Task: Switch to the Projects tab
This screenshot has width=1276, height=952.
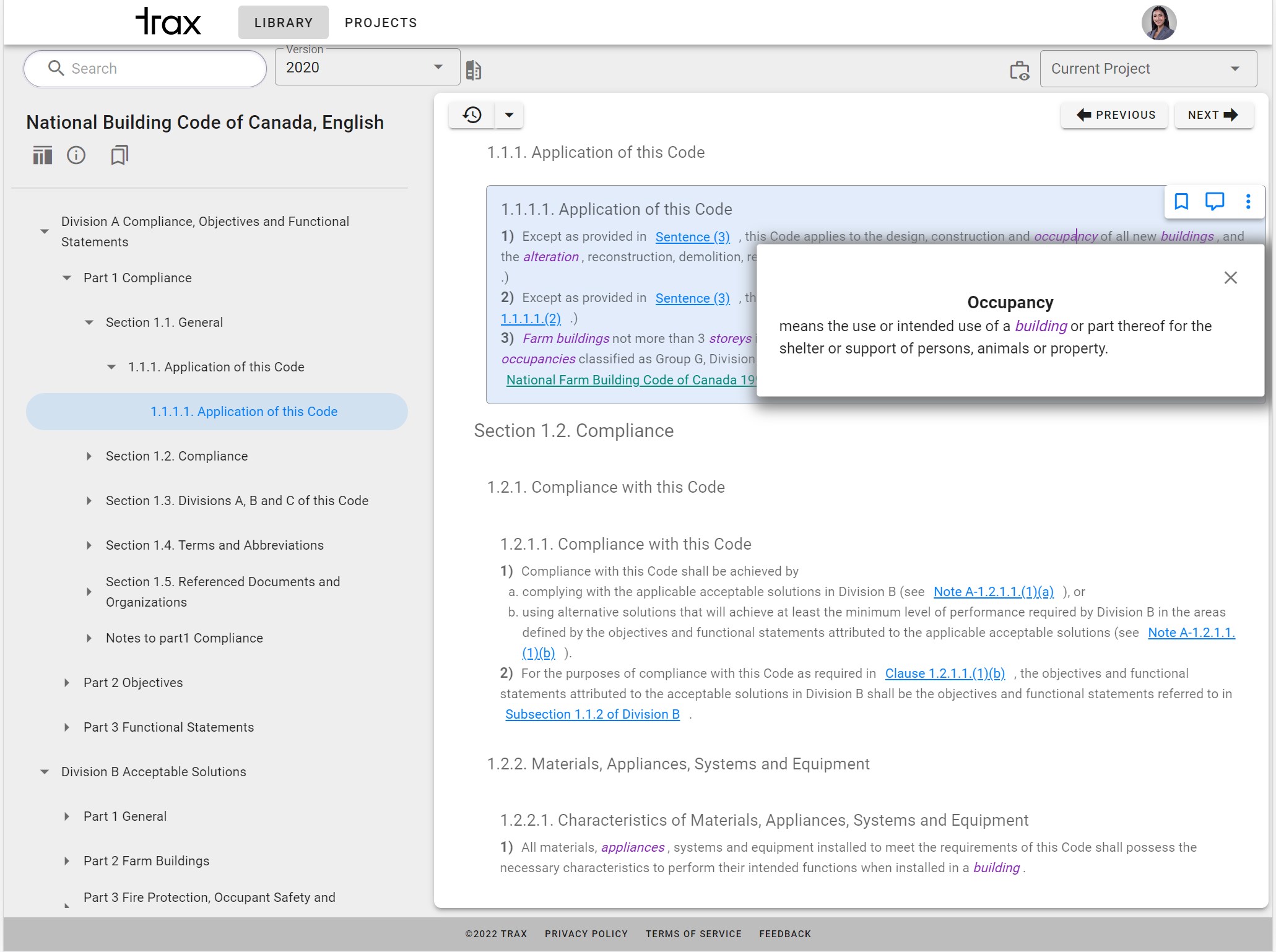Action: point(381,23)
